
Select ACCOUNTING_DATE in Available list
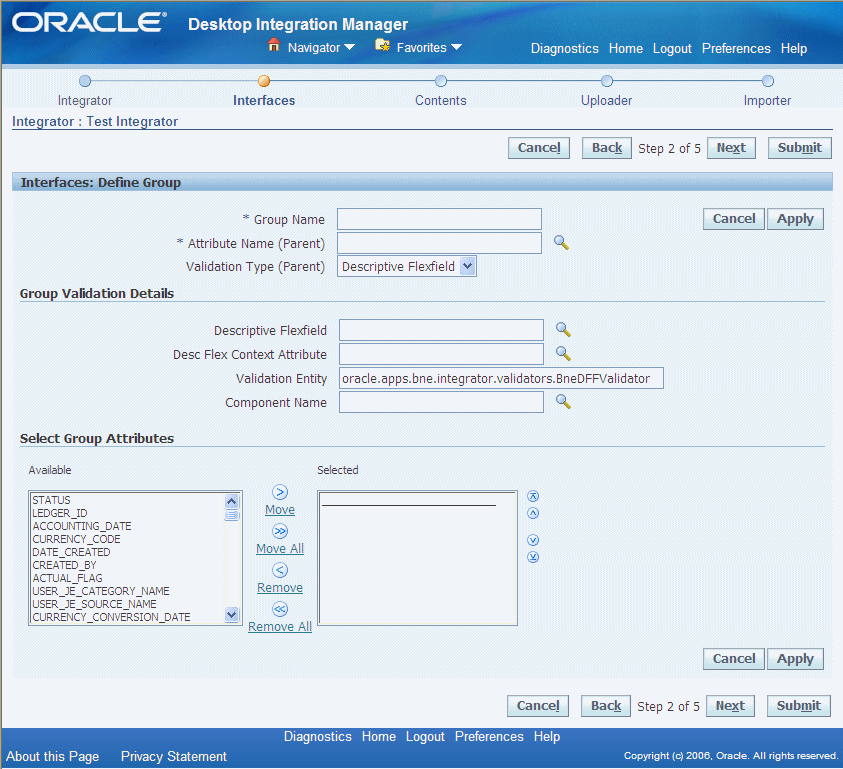click(x=82, y=526)
